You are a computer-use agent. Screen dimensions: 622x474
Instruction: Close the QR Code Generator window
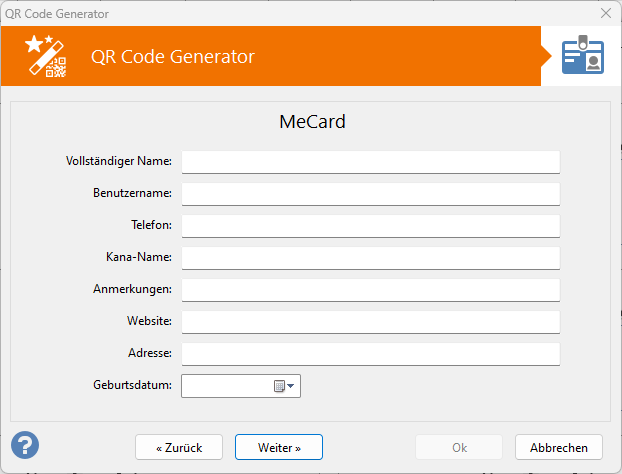tap(604, 13)
